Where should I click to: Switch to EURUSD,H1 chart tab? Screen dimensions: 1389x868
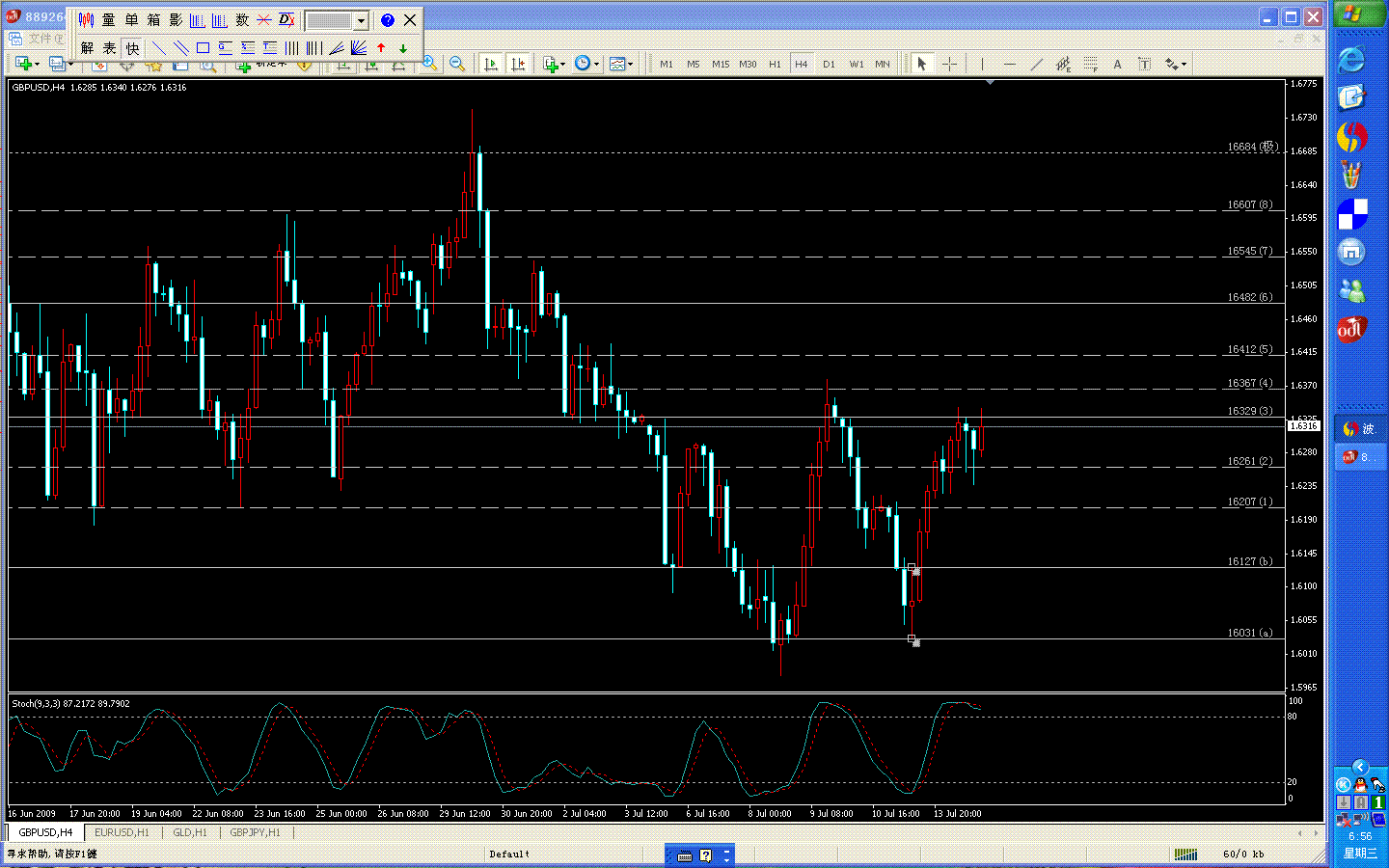[x=122, y=832]
